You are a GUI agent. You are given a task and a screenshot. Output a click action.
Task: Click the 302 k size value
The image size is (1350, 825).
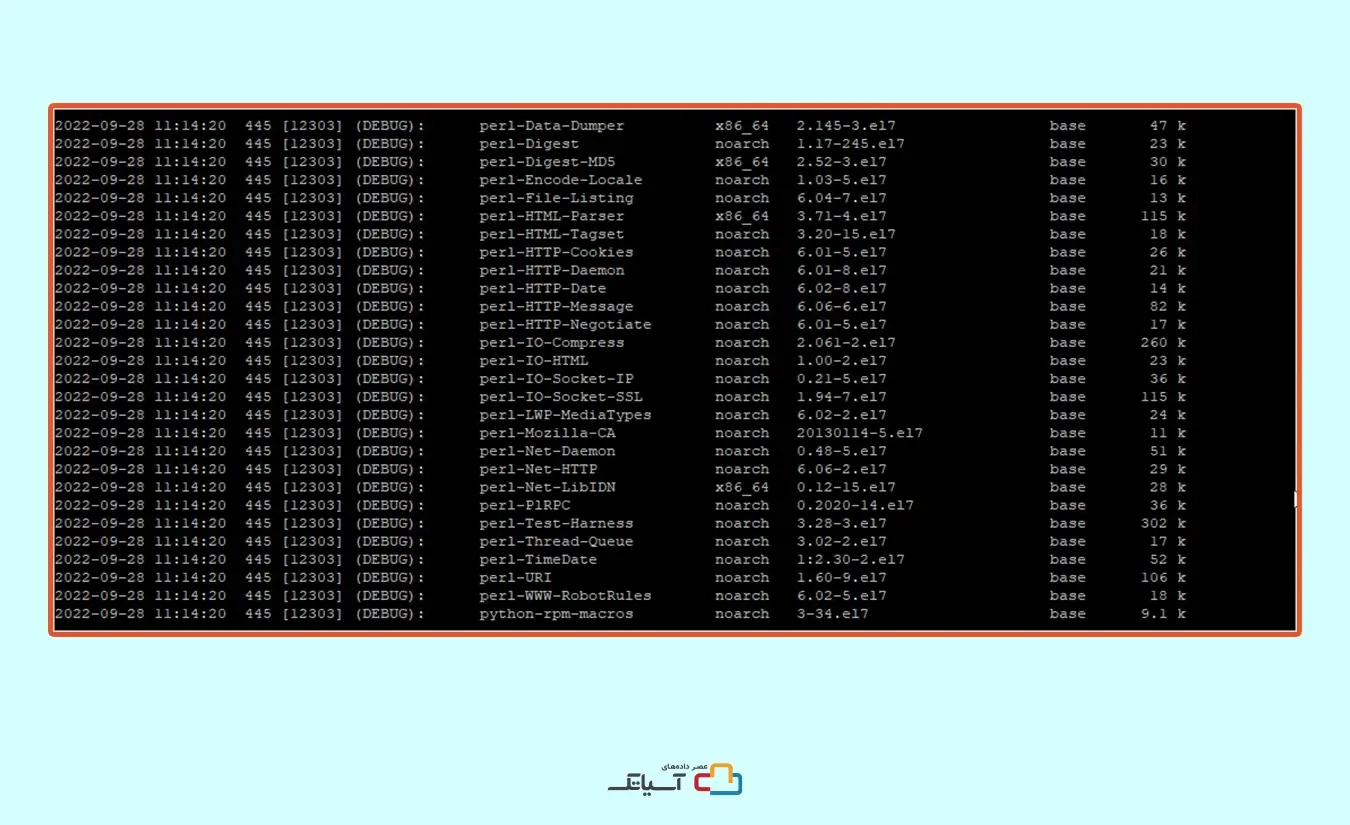(1163, 523)
